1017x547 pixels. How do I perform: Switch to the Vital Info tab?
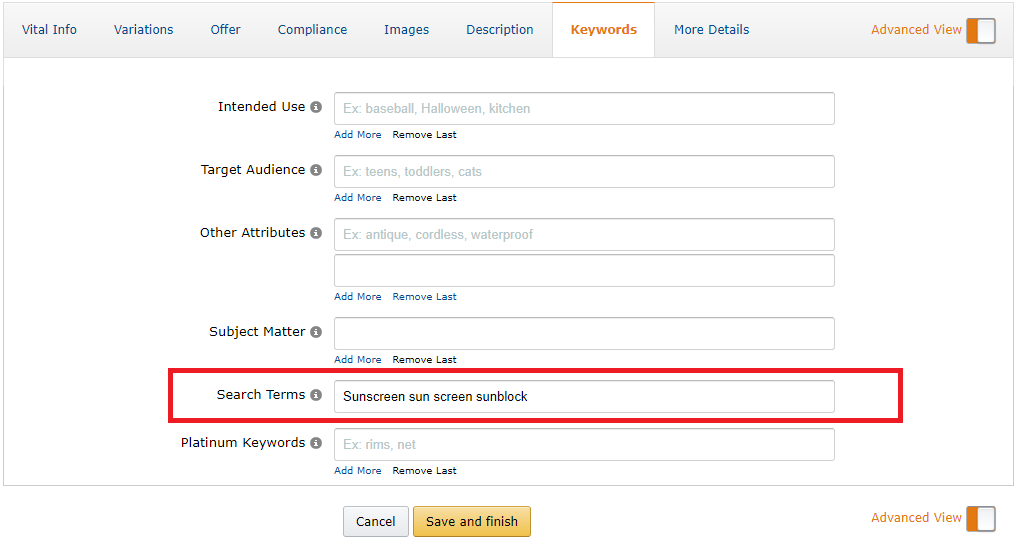49,30
